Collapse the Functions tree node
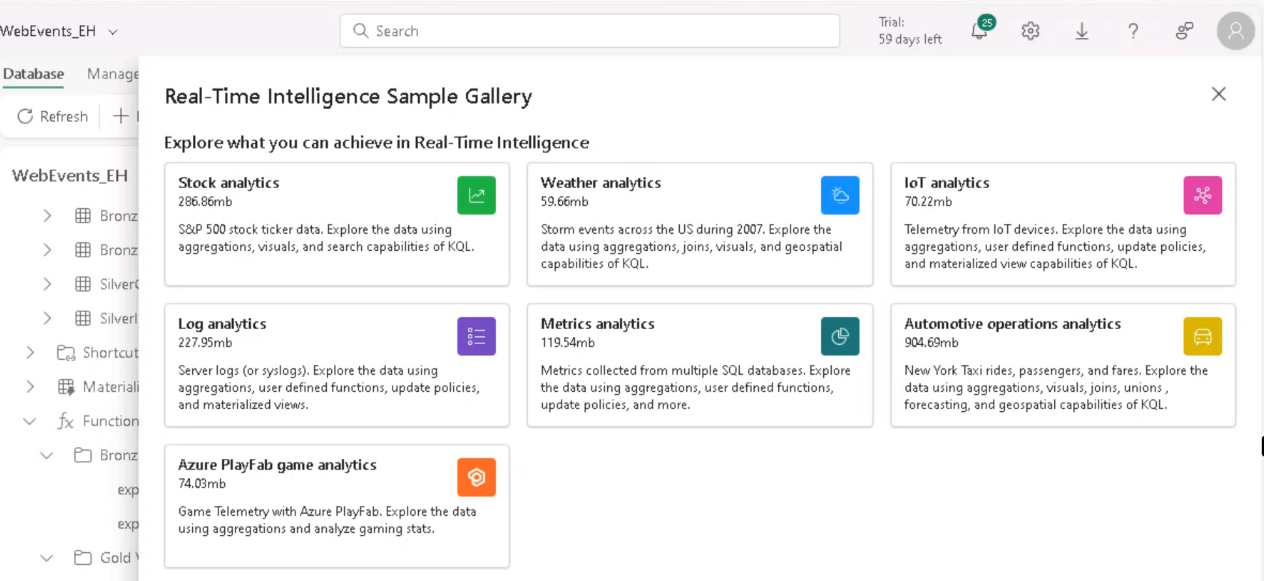The height and width of the screenshot is (581, 1264). click(x=30, y=421)
